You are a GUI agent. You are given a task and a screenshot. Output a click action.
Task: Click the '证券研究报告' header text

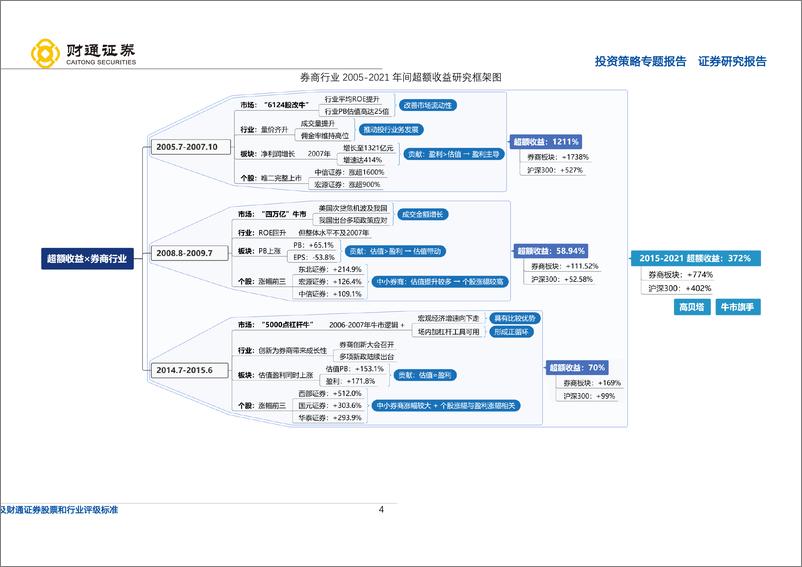[x=732, y=61]
